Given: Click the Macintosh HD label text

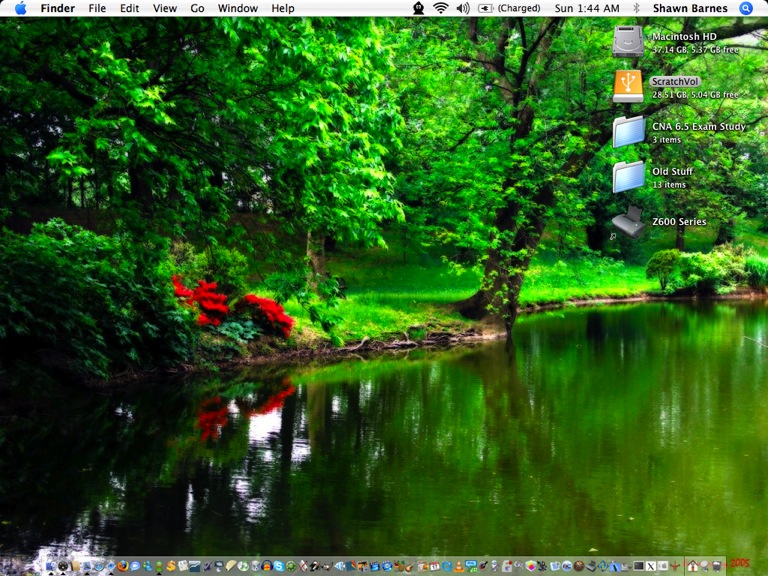Looking at the screenshot, I should pos(684,36).
